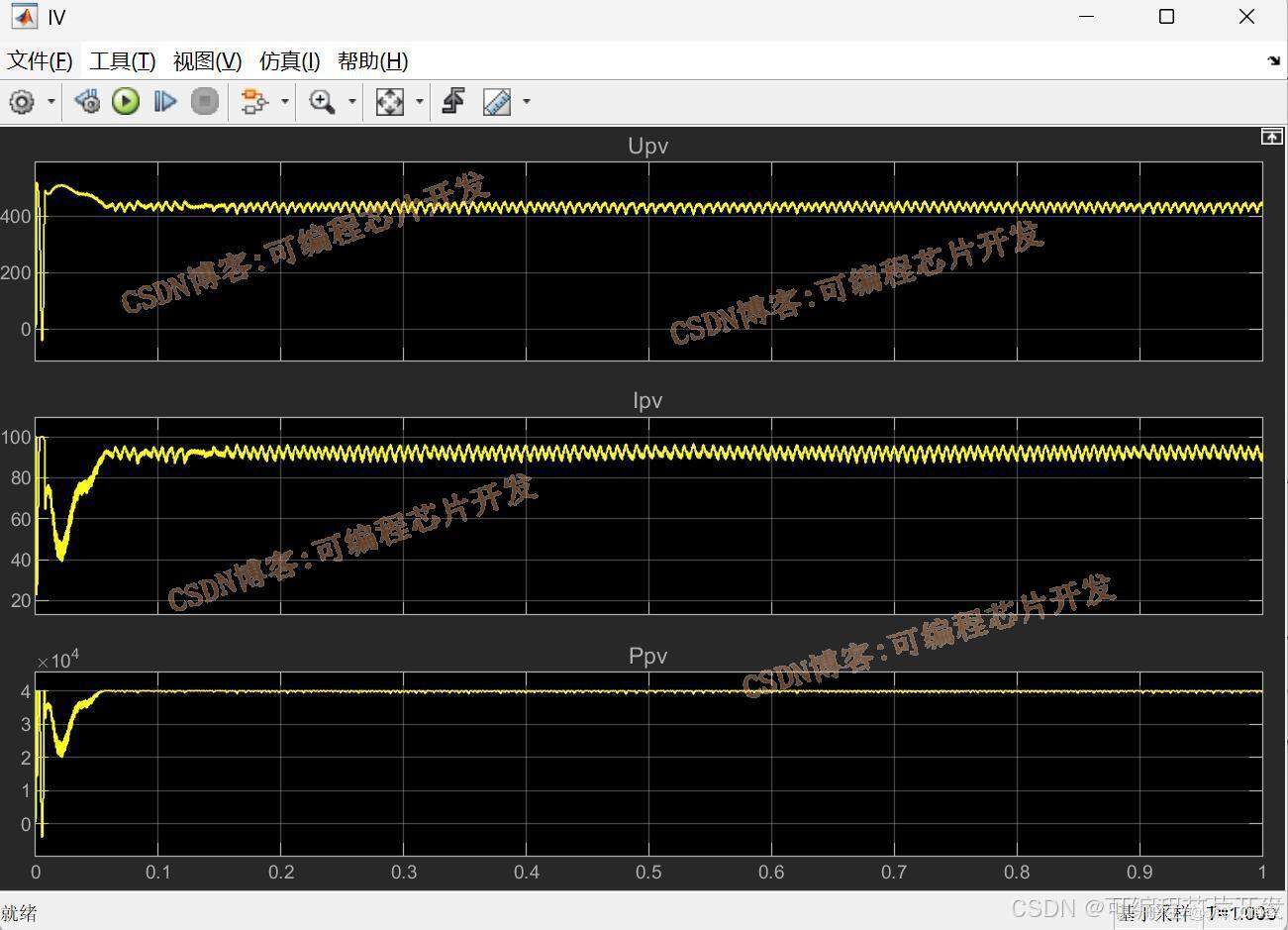Click the Stop simulation button
The height and width of the screenshot is (930, 1288).
(205, 101)
